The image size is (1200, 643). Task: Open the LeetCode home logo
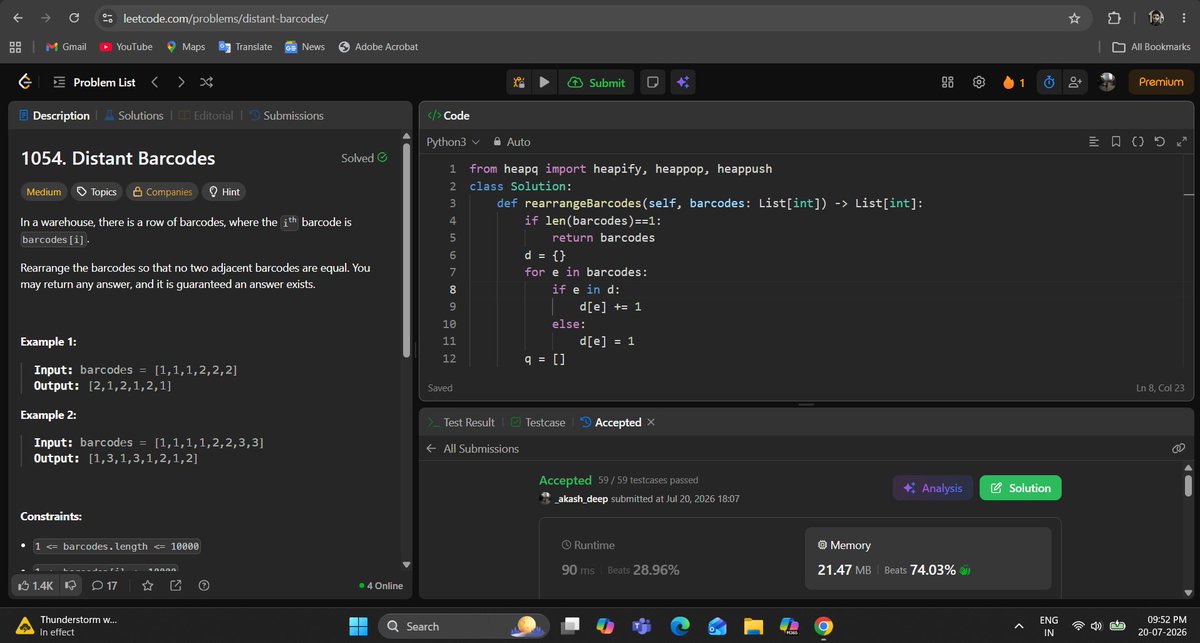tap(25, 82)
